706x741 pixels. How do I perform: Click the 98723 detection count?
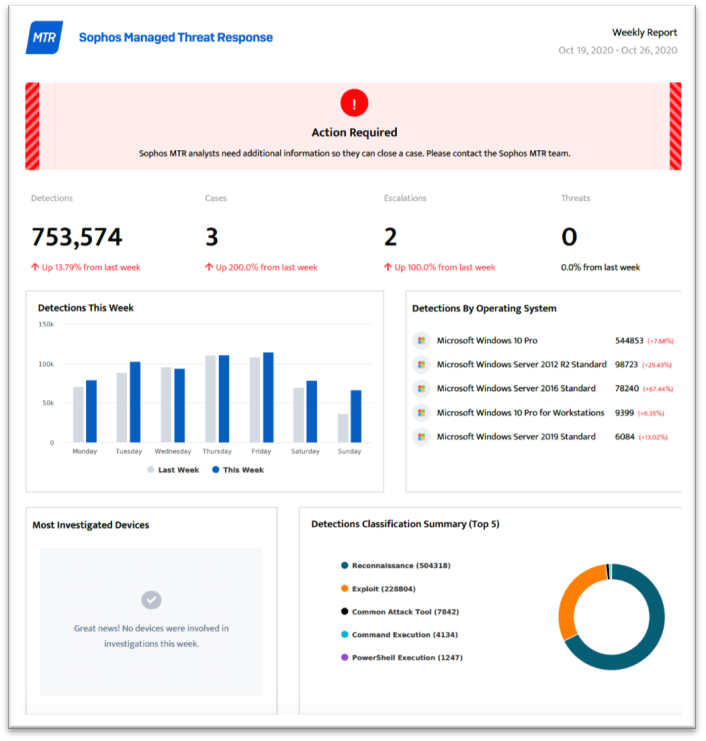(626, 364)
